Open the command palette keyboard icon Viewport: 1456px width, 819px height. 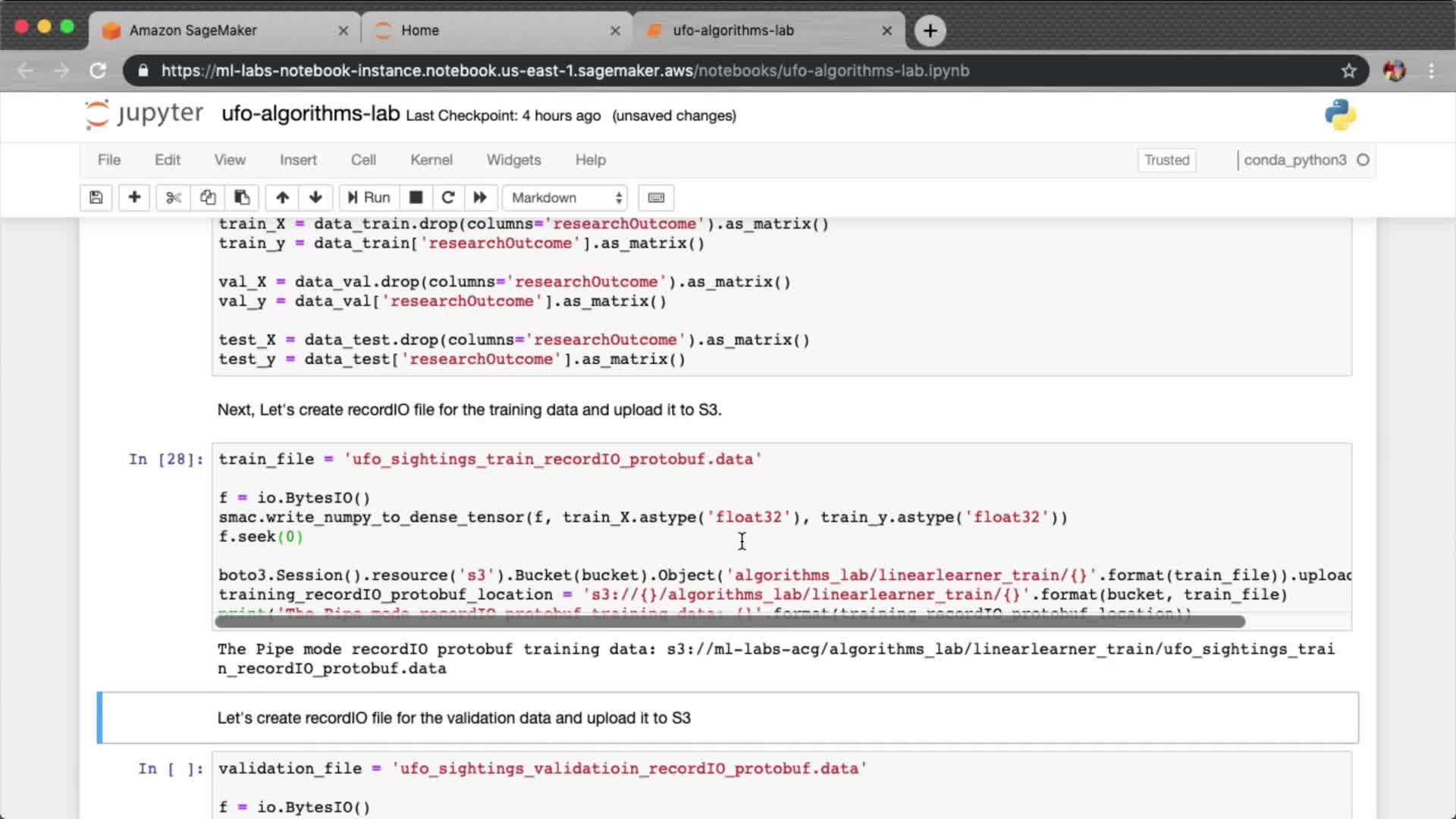pyautogui.click(x=656, y=198)
